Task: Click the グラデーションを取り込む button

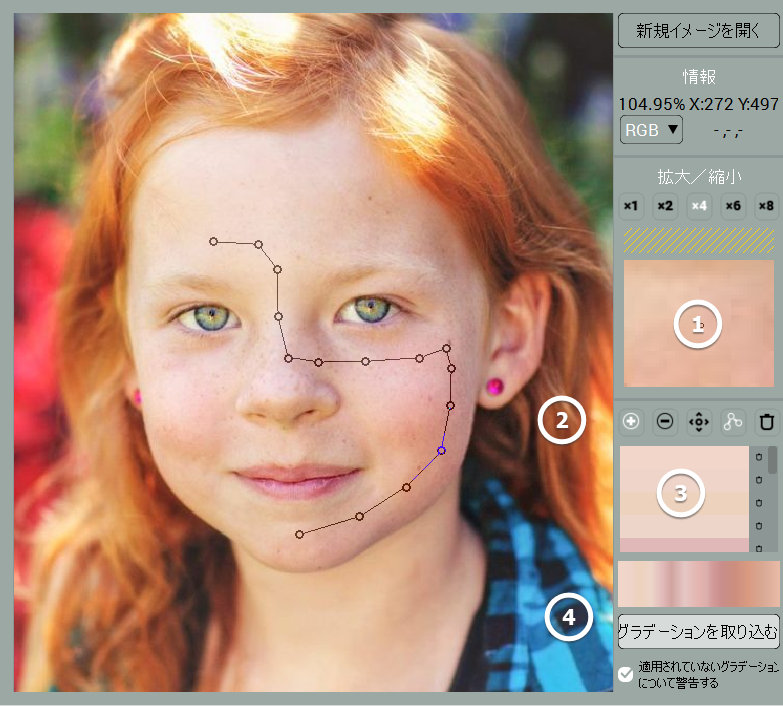Action: (x=699, y=632)
